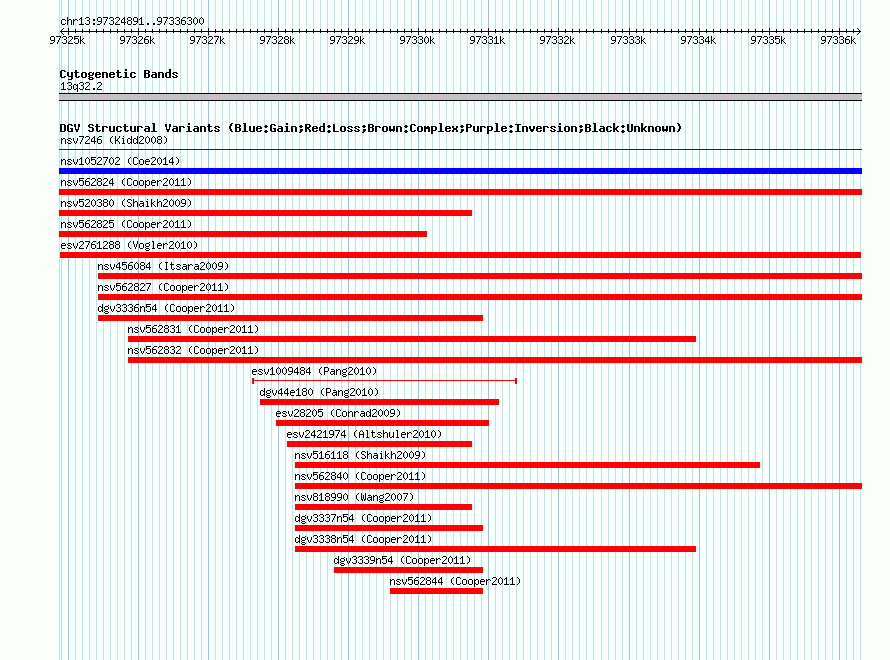
Task: Open the nsv1052702 (Coe2014) label
Action: click(x=120, y=161)
